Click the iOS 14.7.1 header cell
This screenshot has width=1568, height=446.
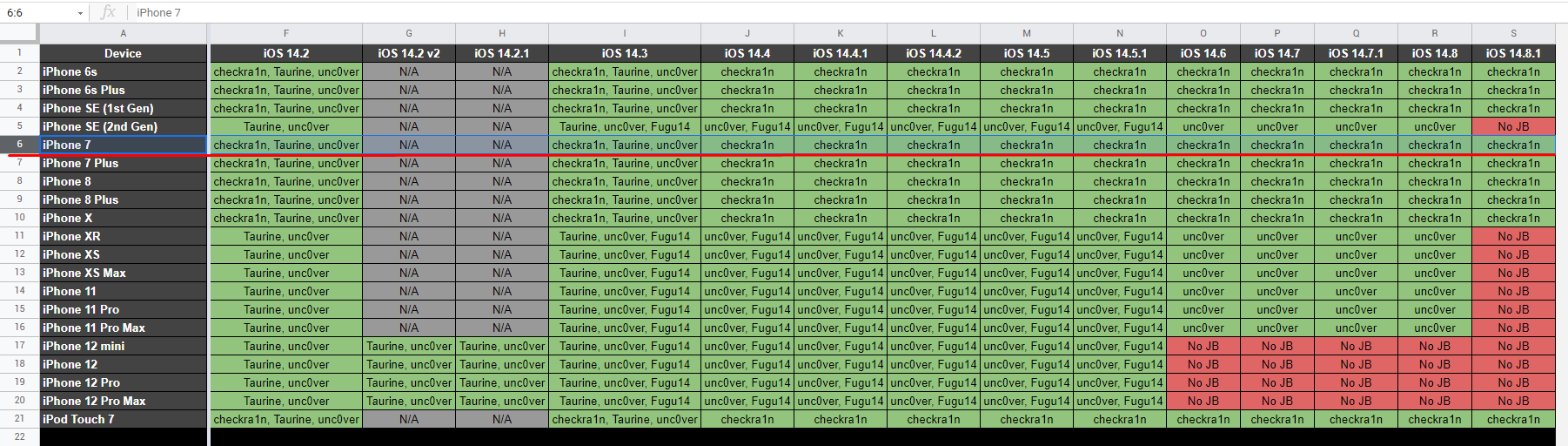[1356, 53]
